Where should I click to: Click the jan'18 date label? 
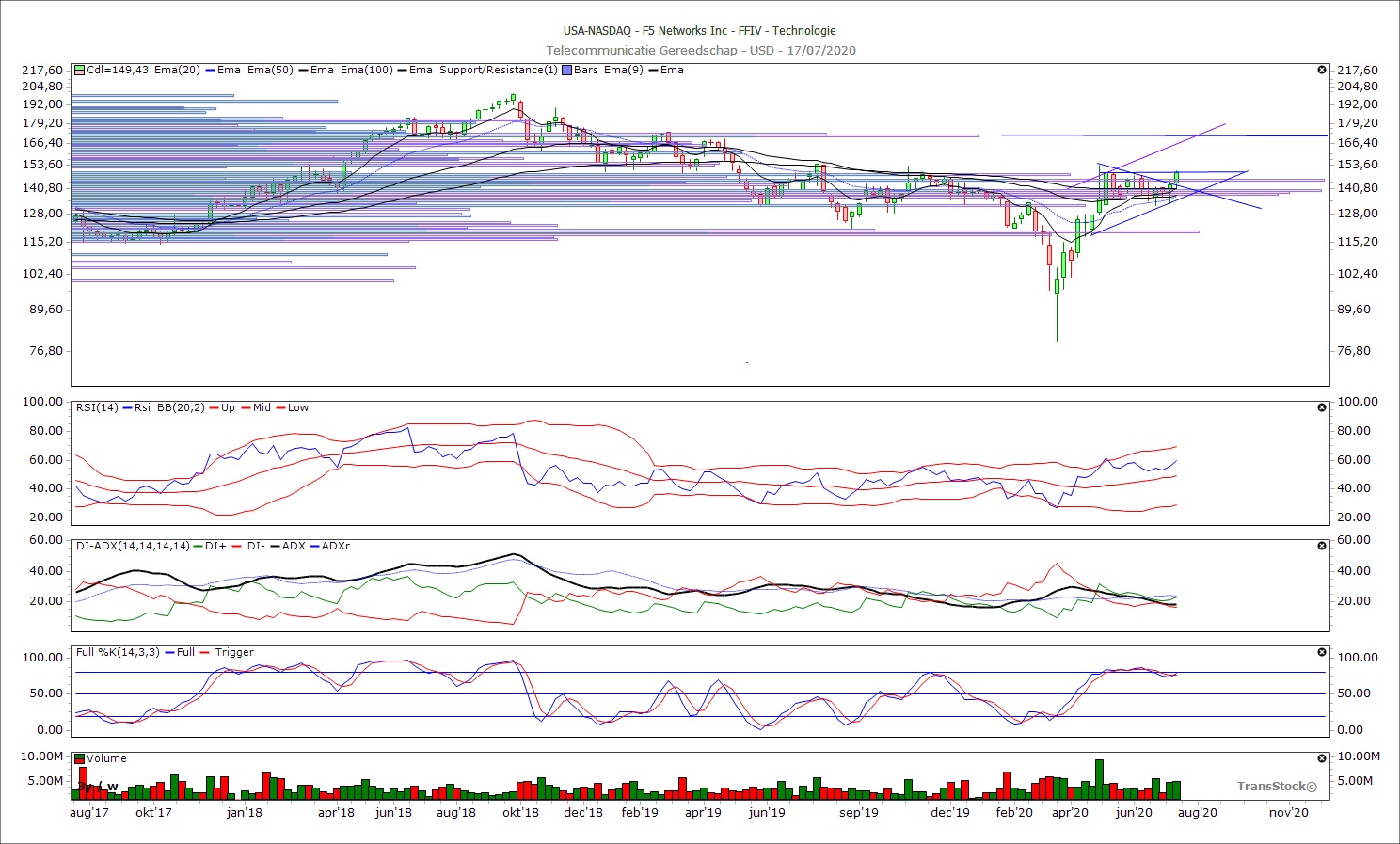pos(245,813)
